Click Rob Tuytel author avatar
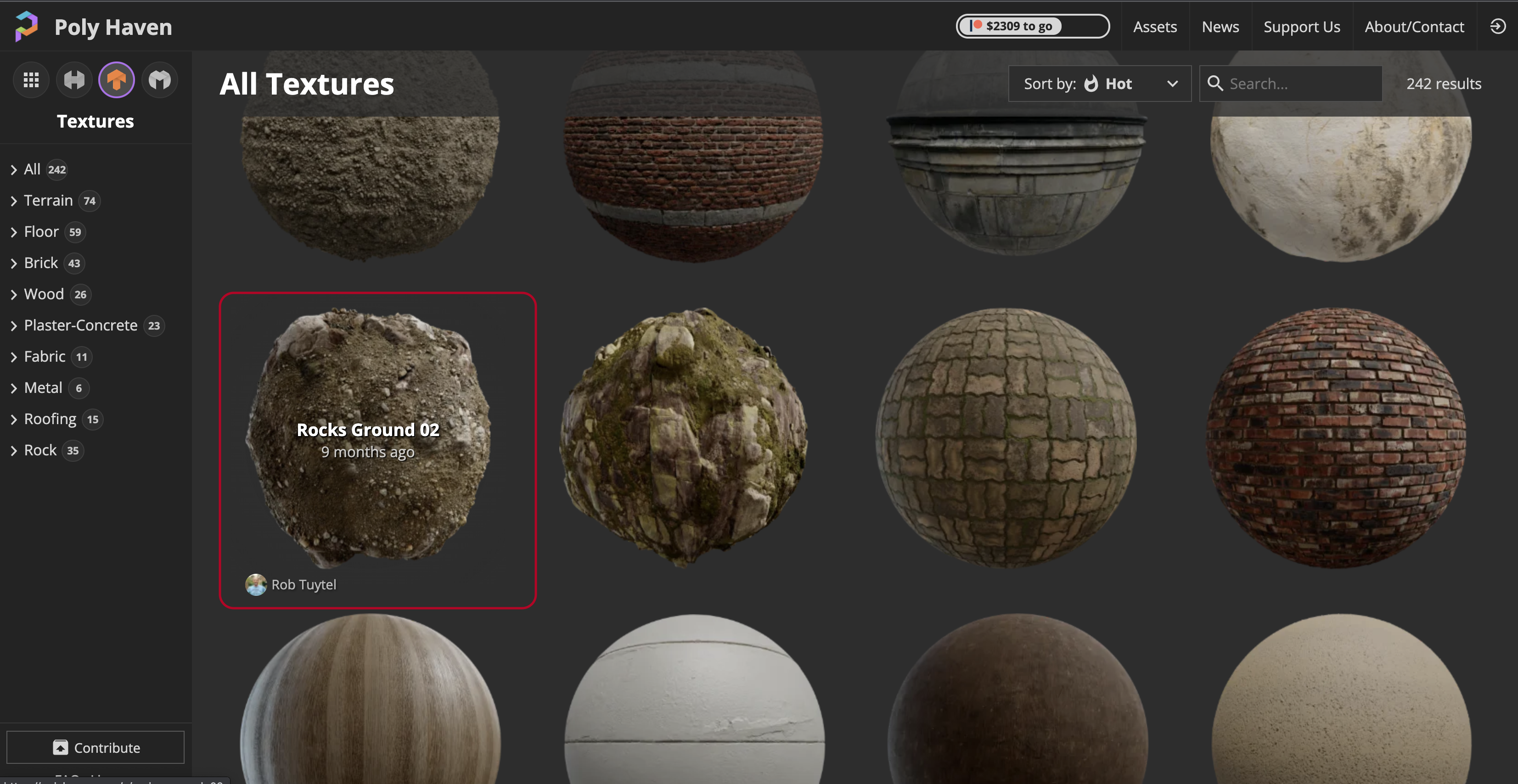Image resolution: width=1518 pixels, height=784 pixels. click(256, 584)
